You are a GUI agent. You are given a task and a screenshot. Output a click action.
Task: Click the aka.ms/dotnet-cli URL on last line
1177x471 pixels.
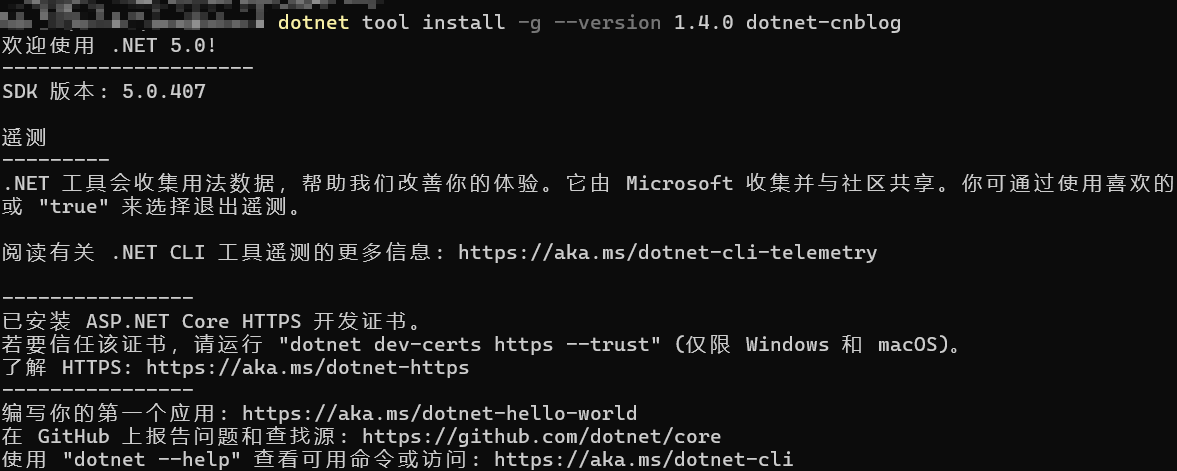tap(643, 460)
